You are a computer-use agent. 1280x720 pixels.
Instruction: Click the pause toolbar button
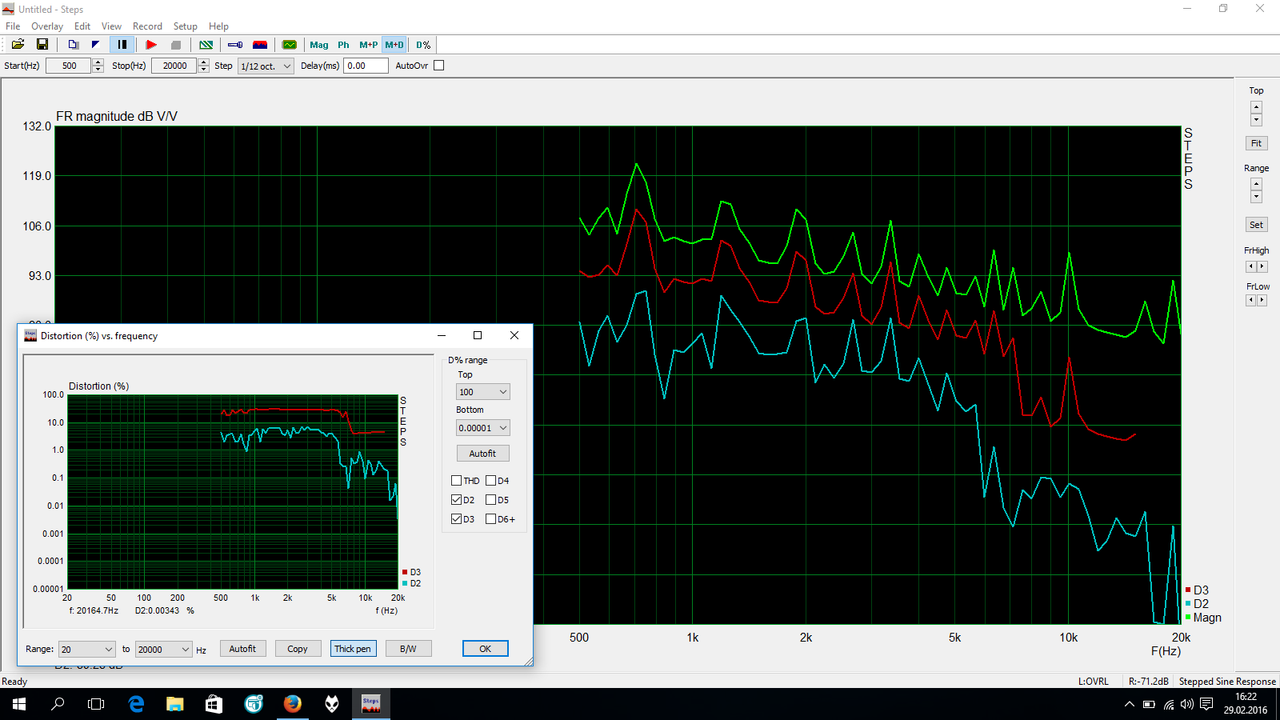tap(121, 45)
